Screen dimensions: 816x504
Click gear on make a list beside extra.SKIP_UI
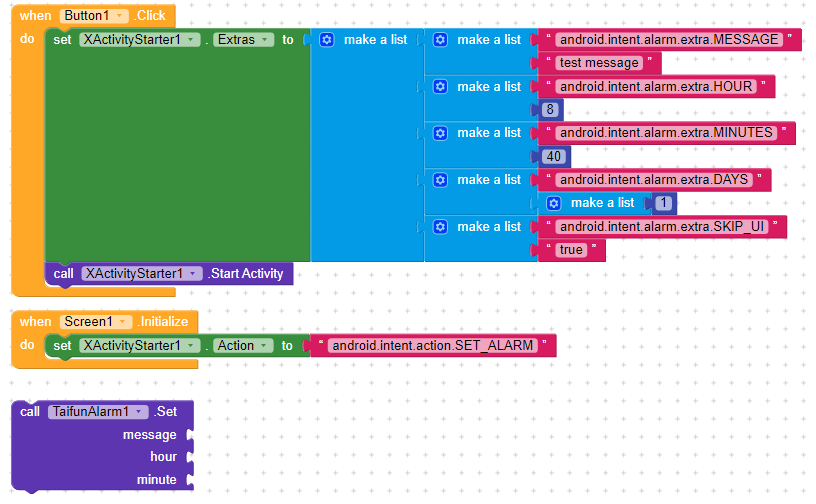[440, 227]
